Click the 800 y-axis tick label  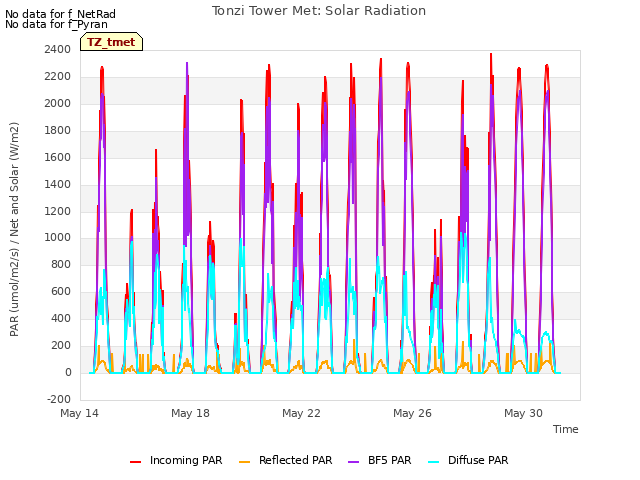coord(61,264)
